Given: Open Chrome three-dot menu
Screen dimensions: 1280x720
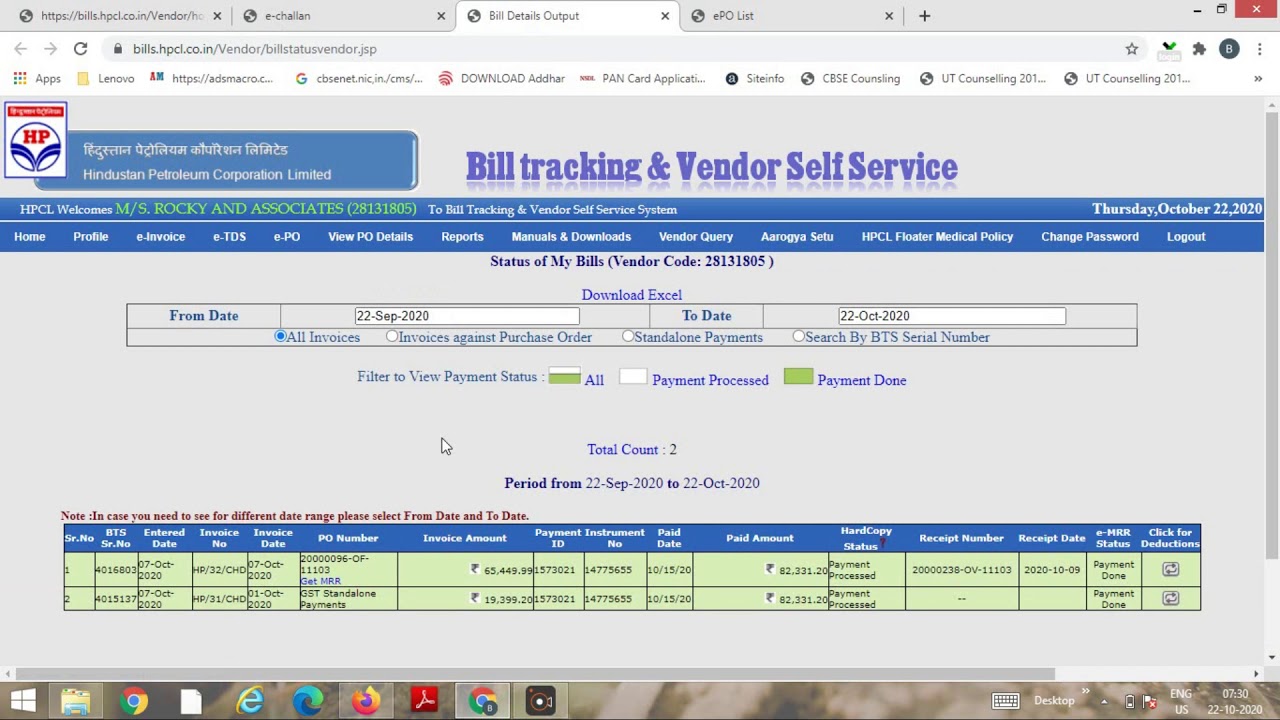Looking at the screenshot, I should [1259, 48].
